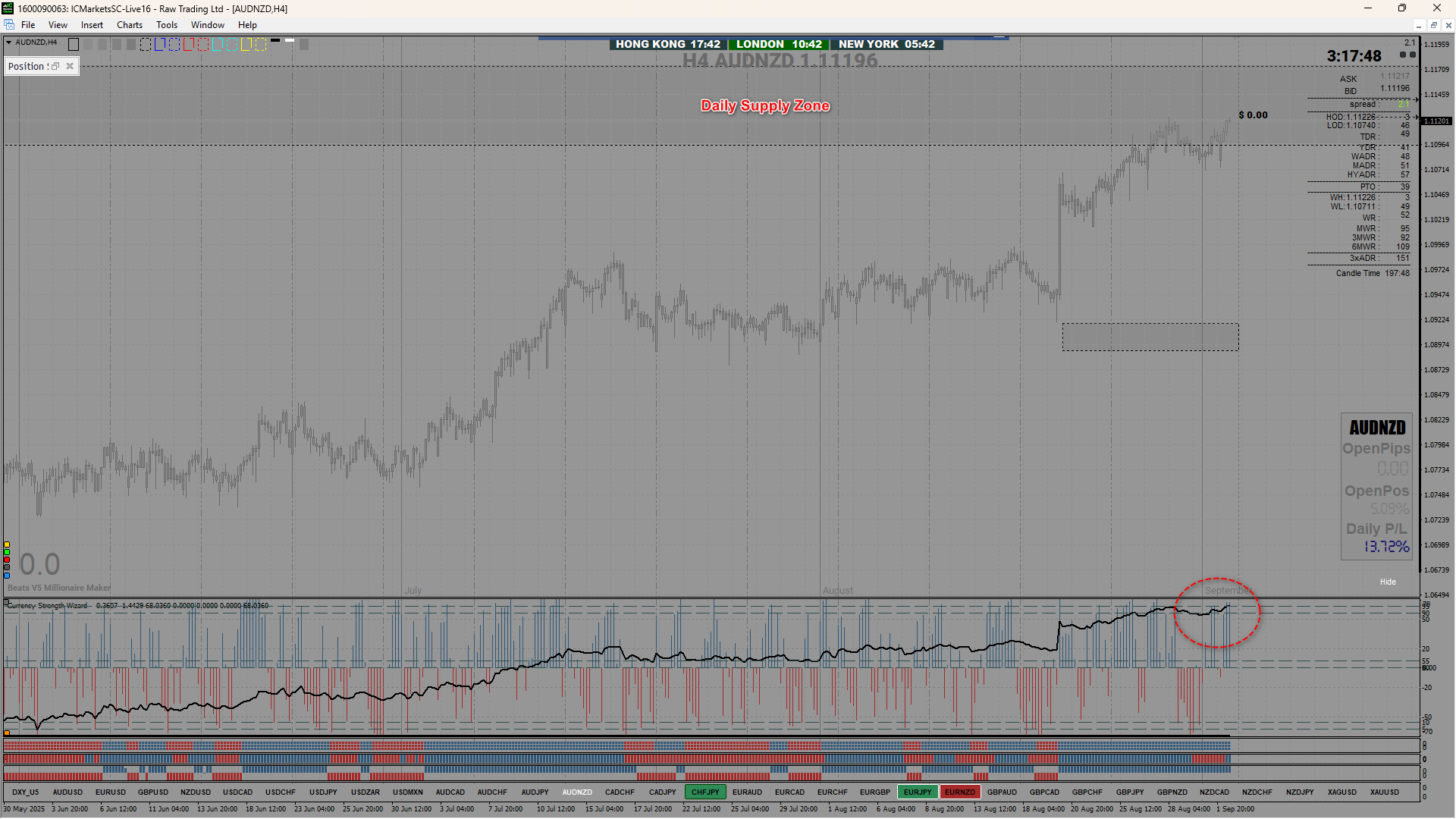Click the solid red rectangle drawing icon
This screenshot has height=819, width=1456.
point(188,45)
